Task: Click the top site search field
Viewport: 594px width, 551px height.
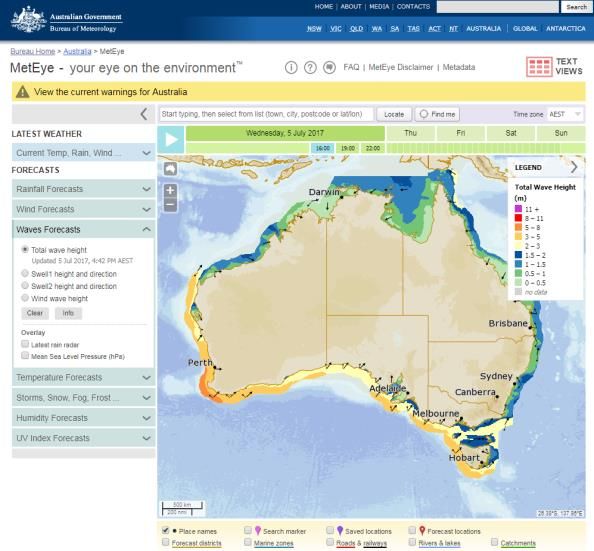Action: [x=497, y=7]
